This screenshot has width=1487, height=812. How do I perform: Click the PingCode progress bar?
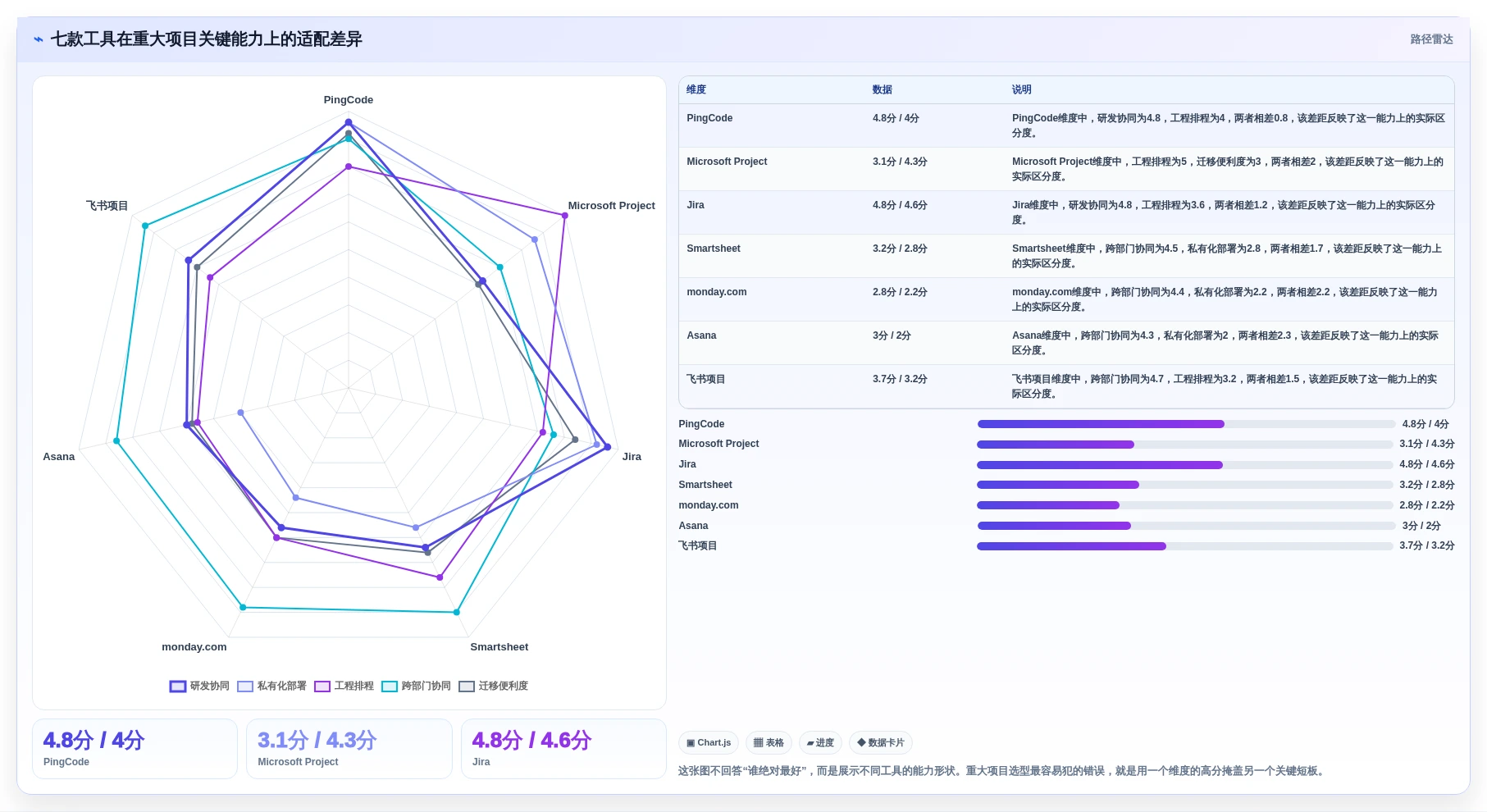1186,424
